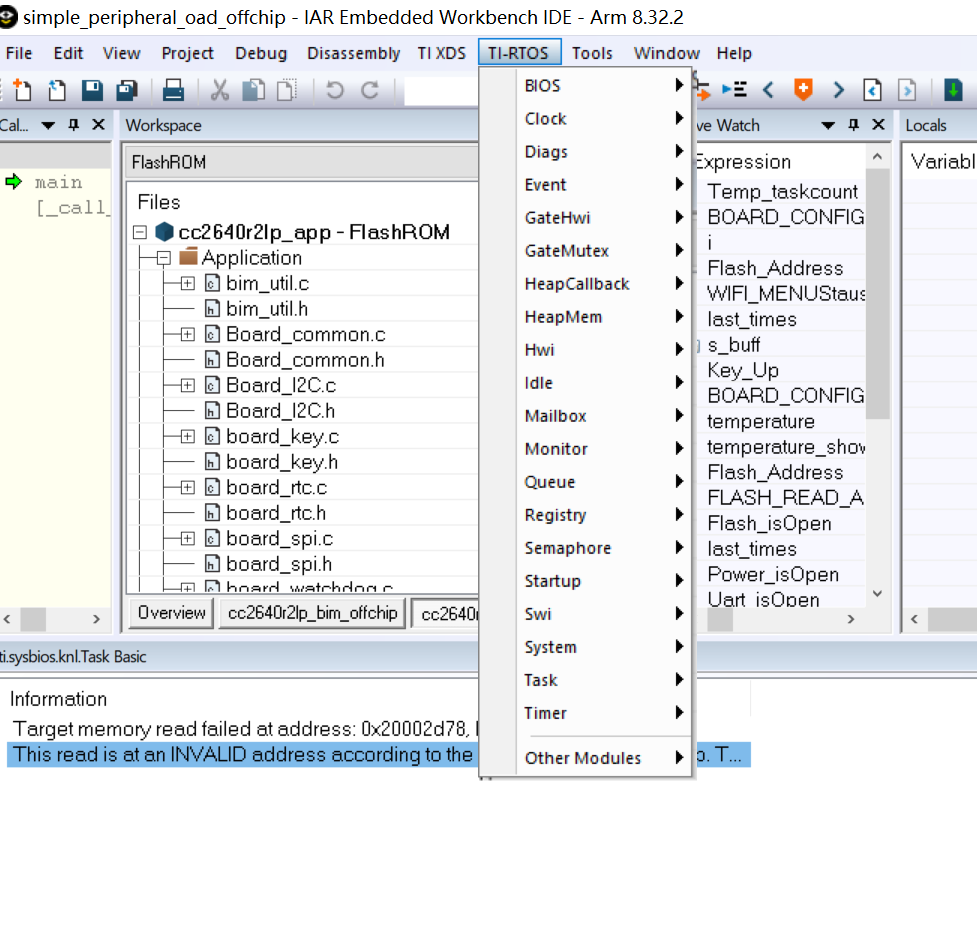
Task: Open the Debug menu
Action: coord(260,53)
